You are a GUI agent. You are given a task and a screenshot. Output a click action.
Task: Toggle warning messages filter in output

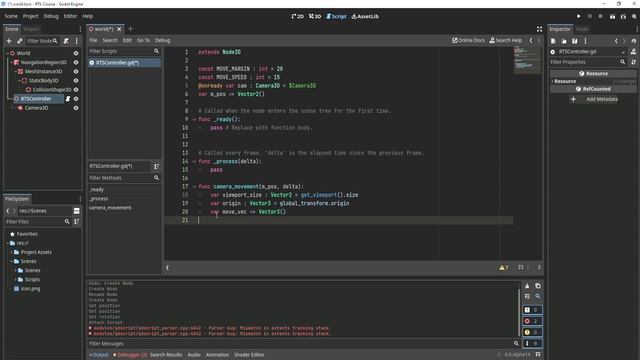click(x=532, y=332)
